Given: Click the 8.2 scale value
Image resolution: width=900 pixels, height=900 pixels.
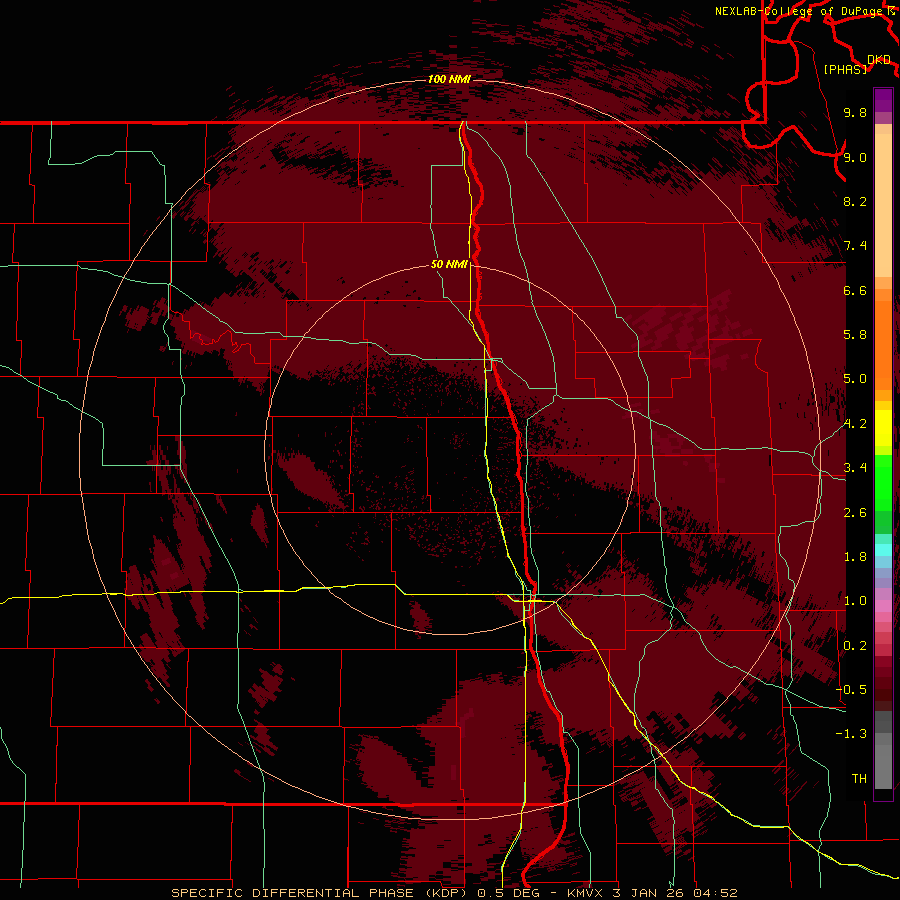Looking at the screenshot, I should 855,201.
